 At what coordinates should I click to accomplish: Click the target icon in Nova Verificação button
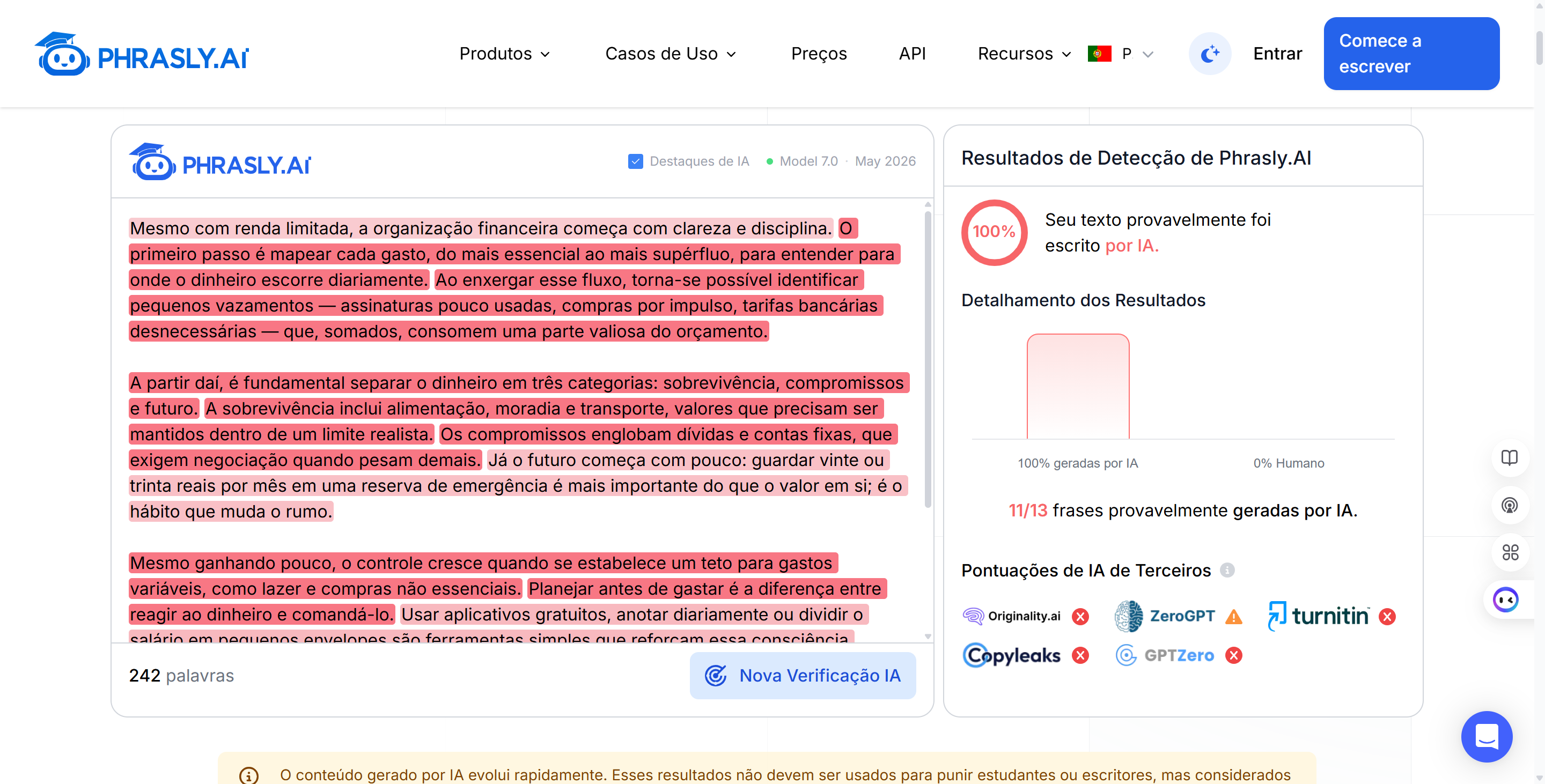[716, 676]
